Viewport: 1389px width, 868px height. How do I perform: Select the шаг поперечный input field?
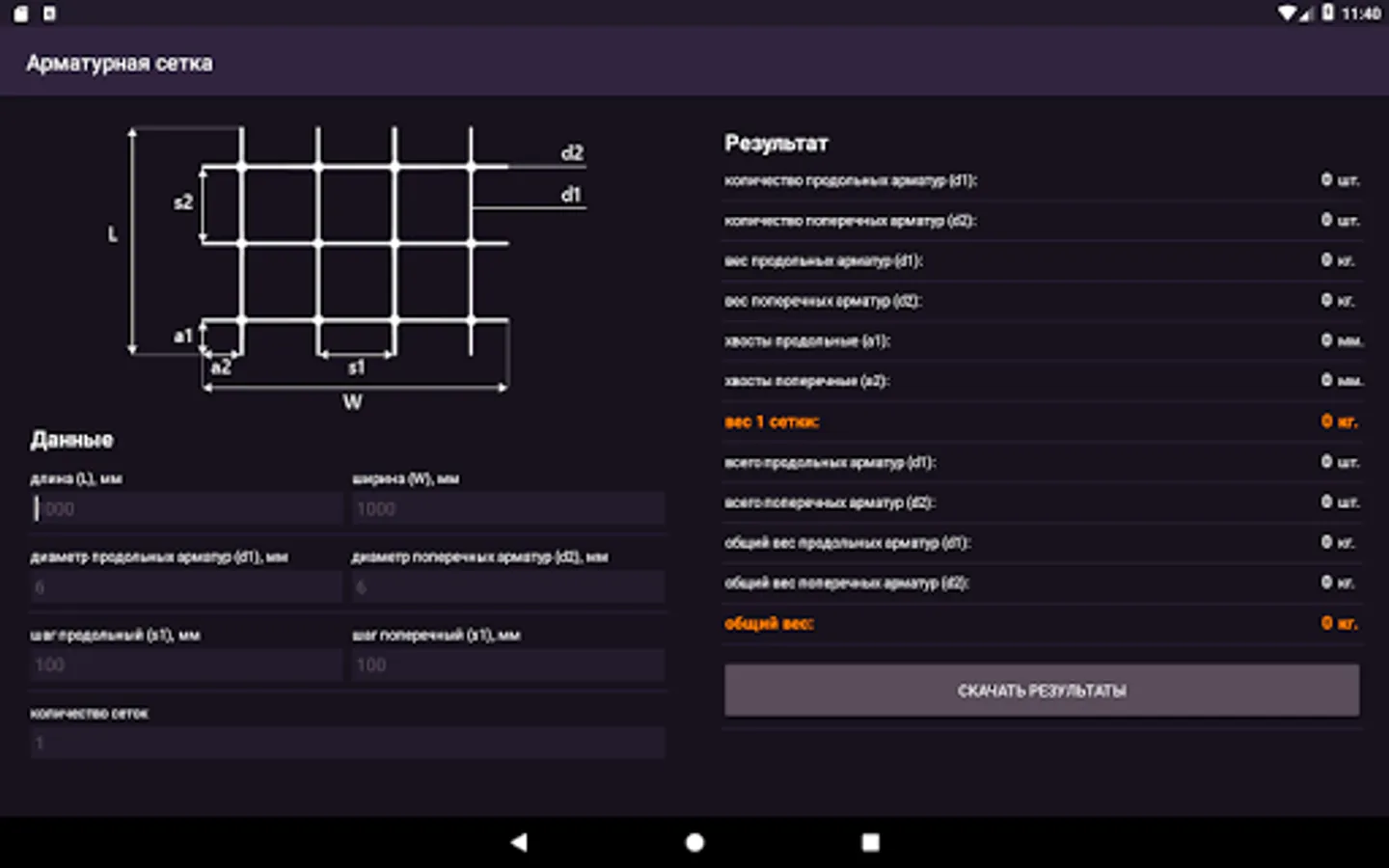click(x=508, y=665)
